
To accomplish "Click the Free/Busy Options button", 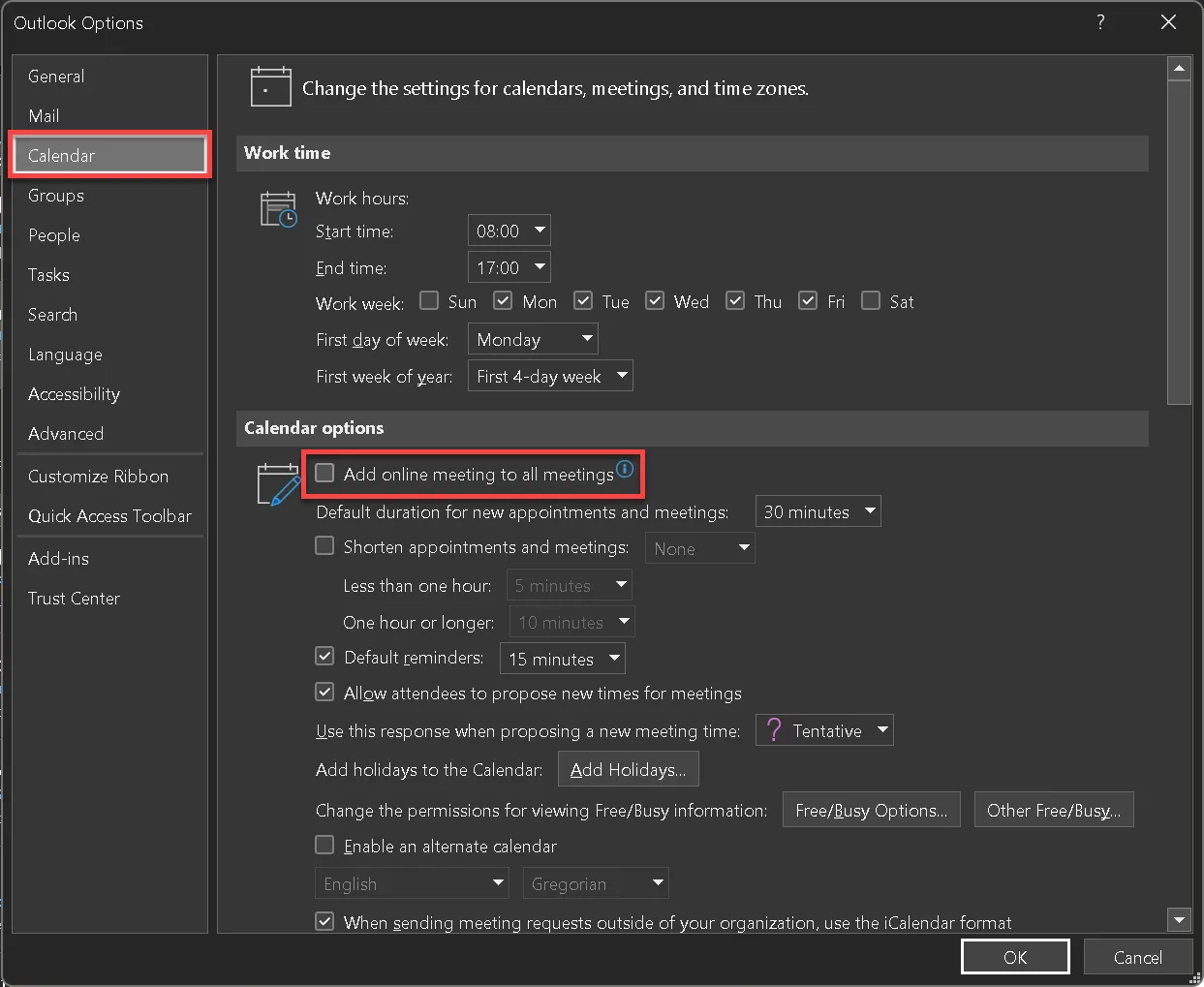I will point(871,810).
